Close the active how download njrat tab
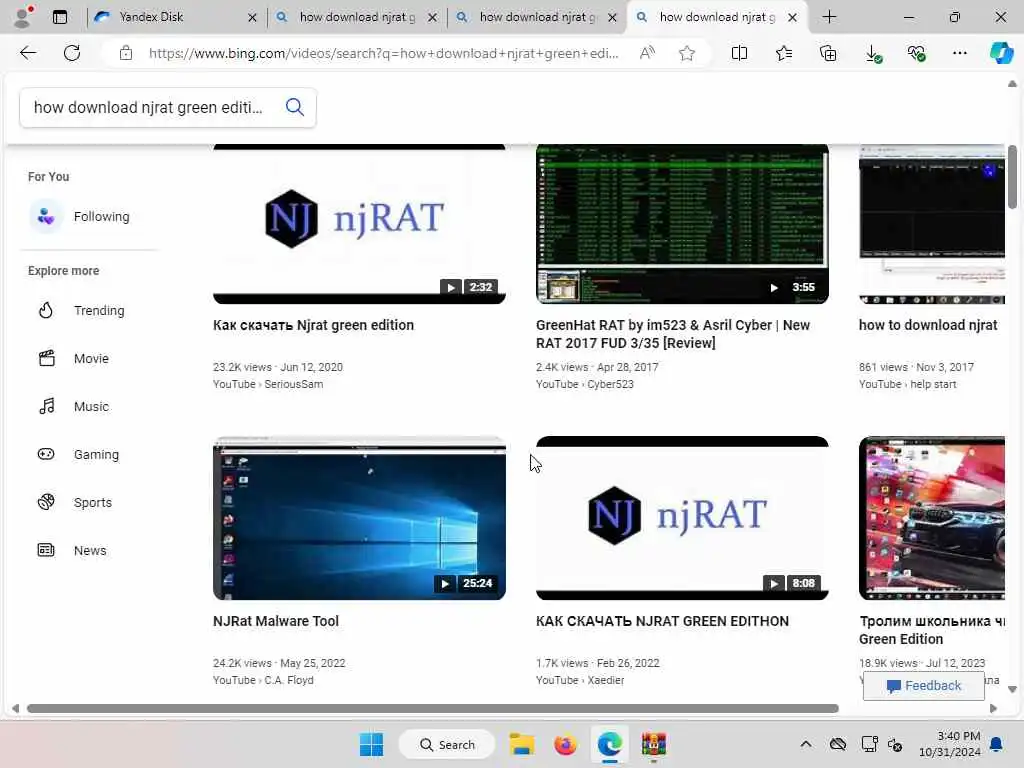Image resolution: width=1024 pixels, height=768 pixels. [x=792, y=18]
